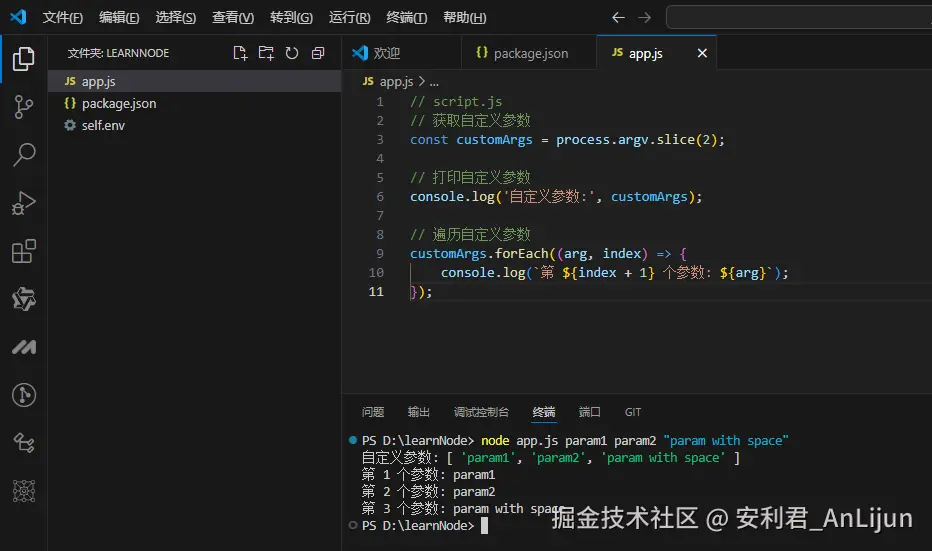Refresh the Explorer file list
This screenshot has height=551, width=932.
tap(292, 53)
